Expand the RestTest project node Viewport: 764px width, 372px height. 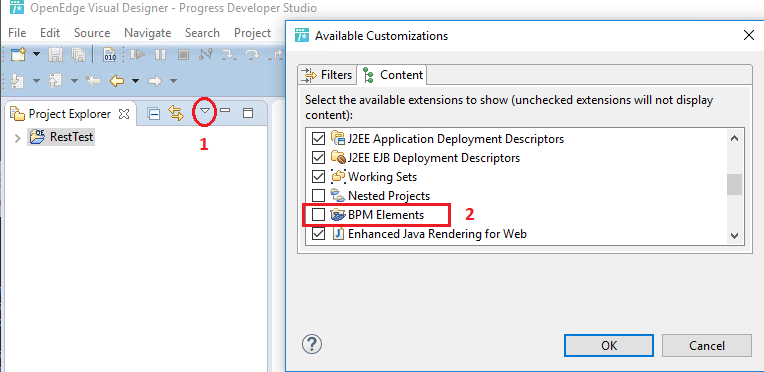click(18, 138)
